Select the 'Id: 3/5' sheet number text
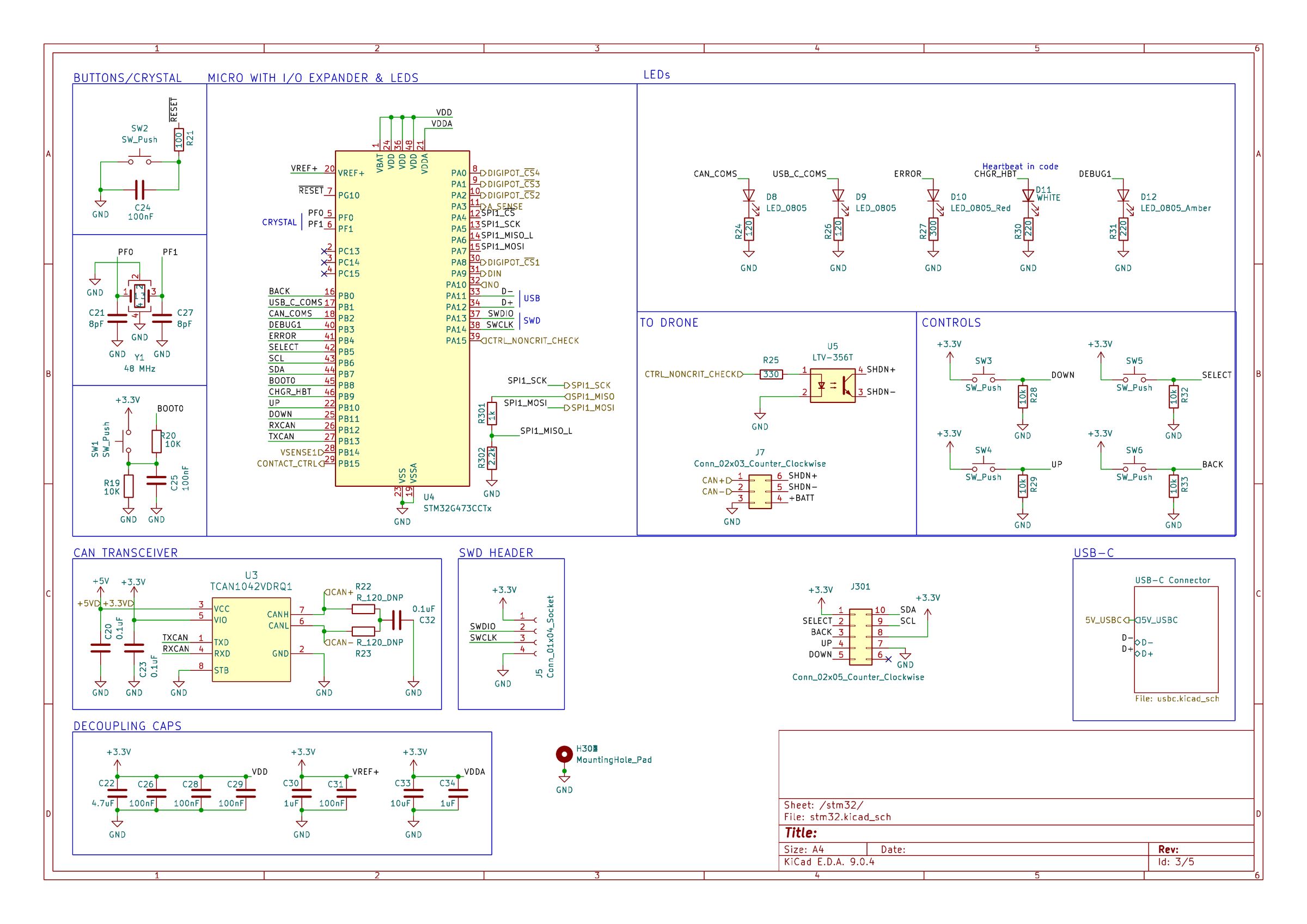This screenshot has height=924, width=1307. click(x=1176, y=861)
